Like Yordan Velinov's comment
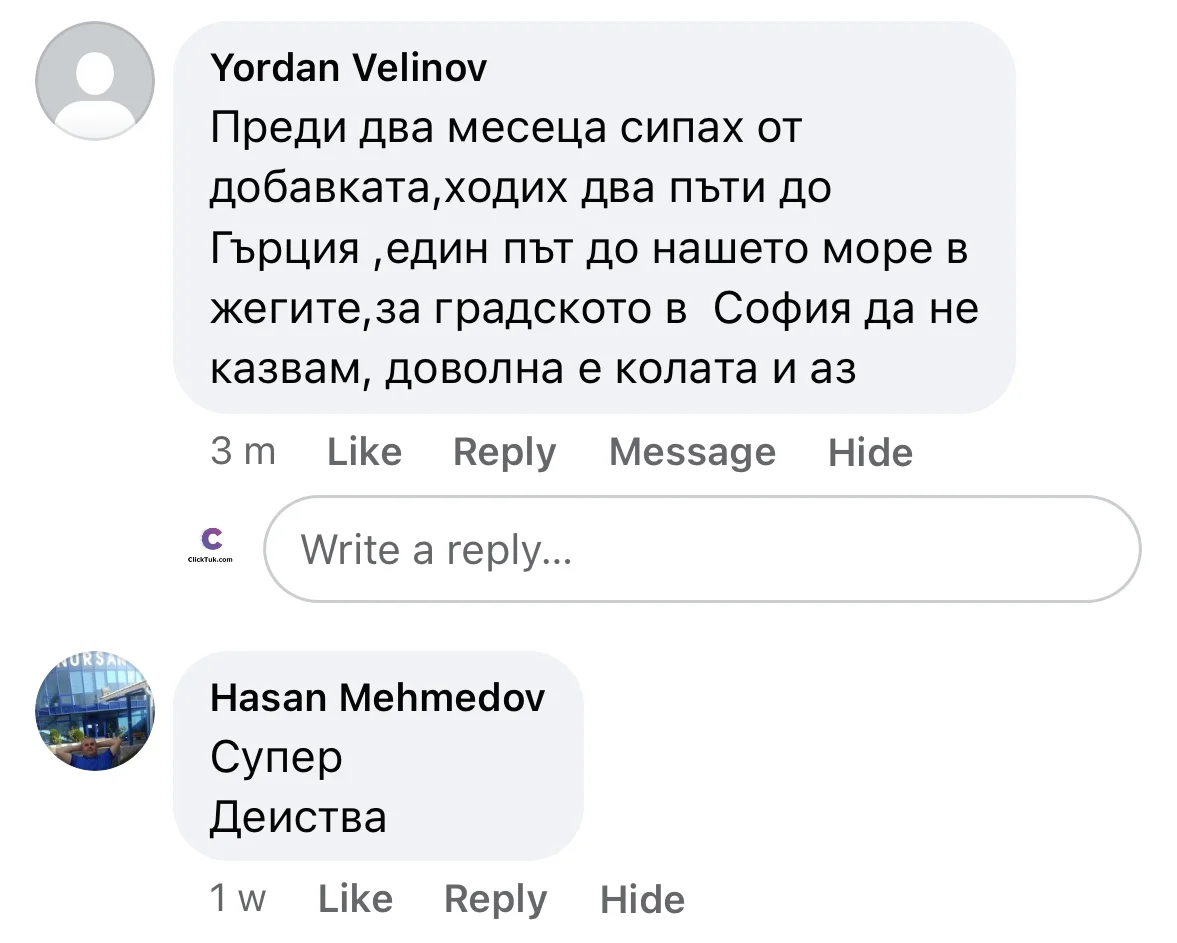This screenshot has height=943, width=1177. pyautogui.click(x=364, y=452)
